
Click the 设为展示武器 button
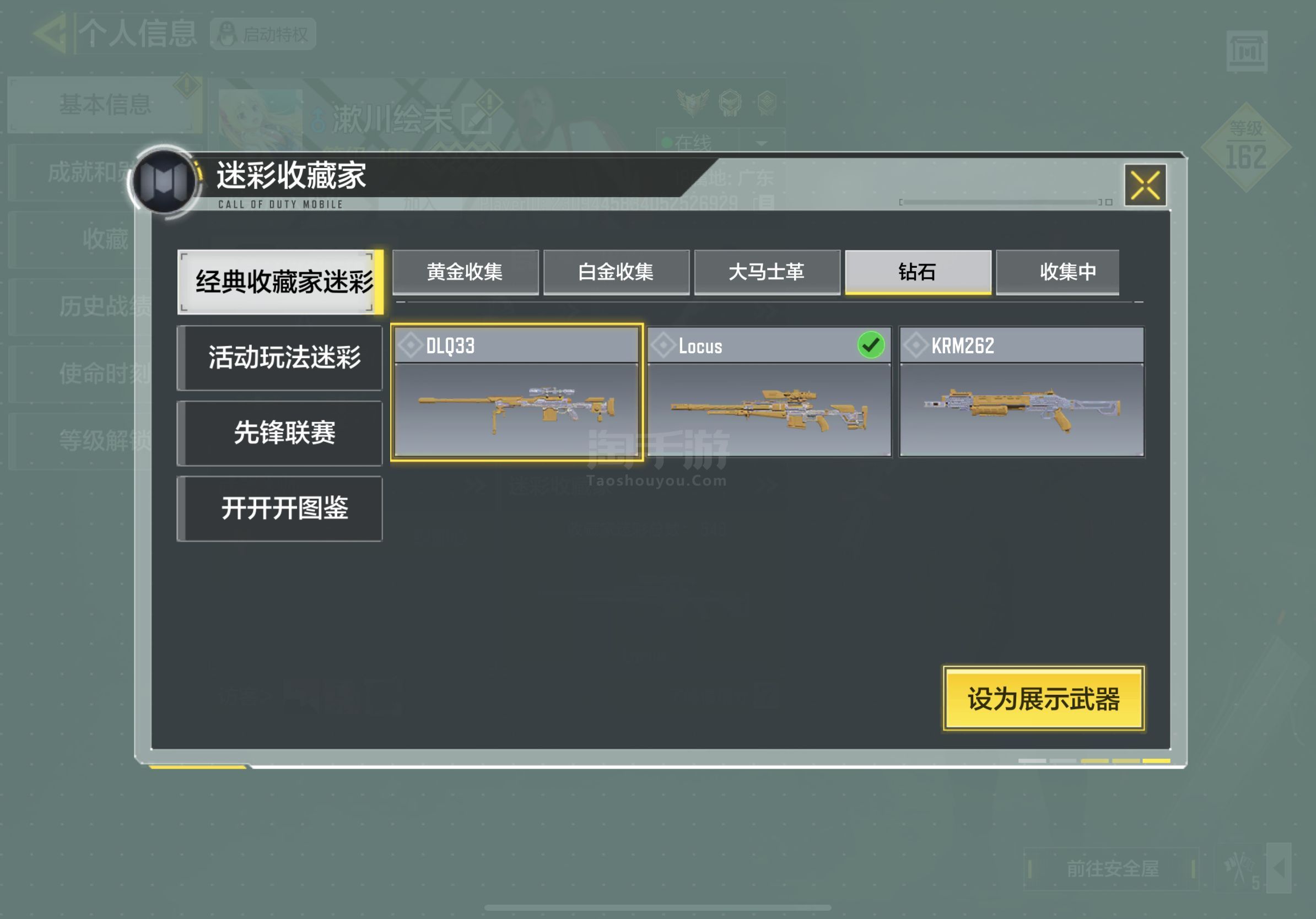[x=1044, y=699]
